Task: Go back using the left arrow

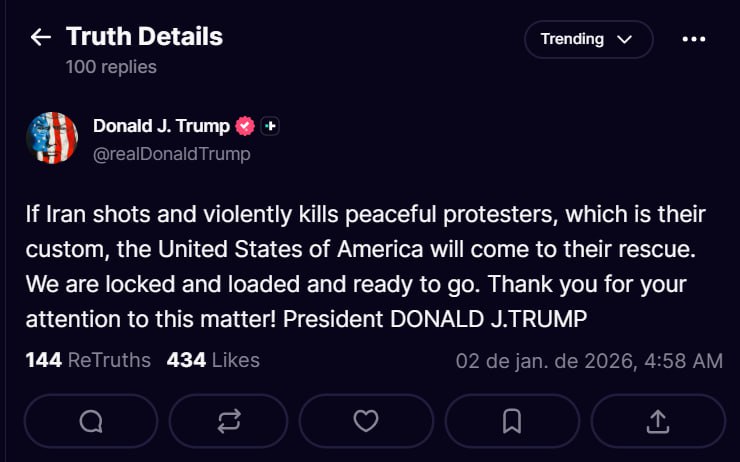Action: [40, 38]
